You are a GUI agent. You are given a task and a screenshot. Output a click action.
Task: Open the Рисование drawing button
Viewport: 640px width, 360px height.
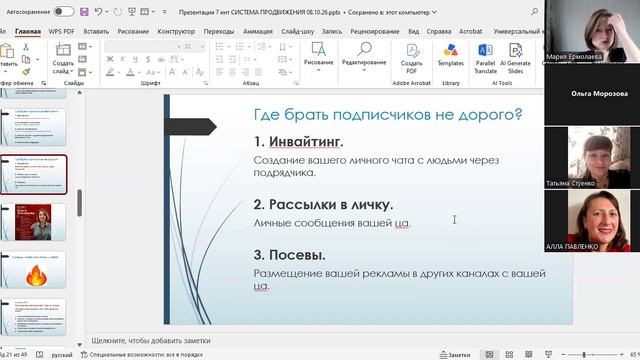(318, 57)
